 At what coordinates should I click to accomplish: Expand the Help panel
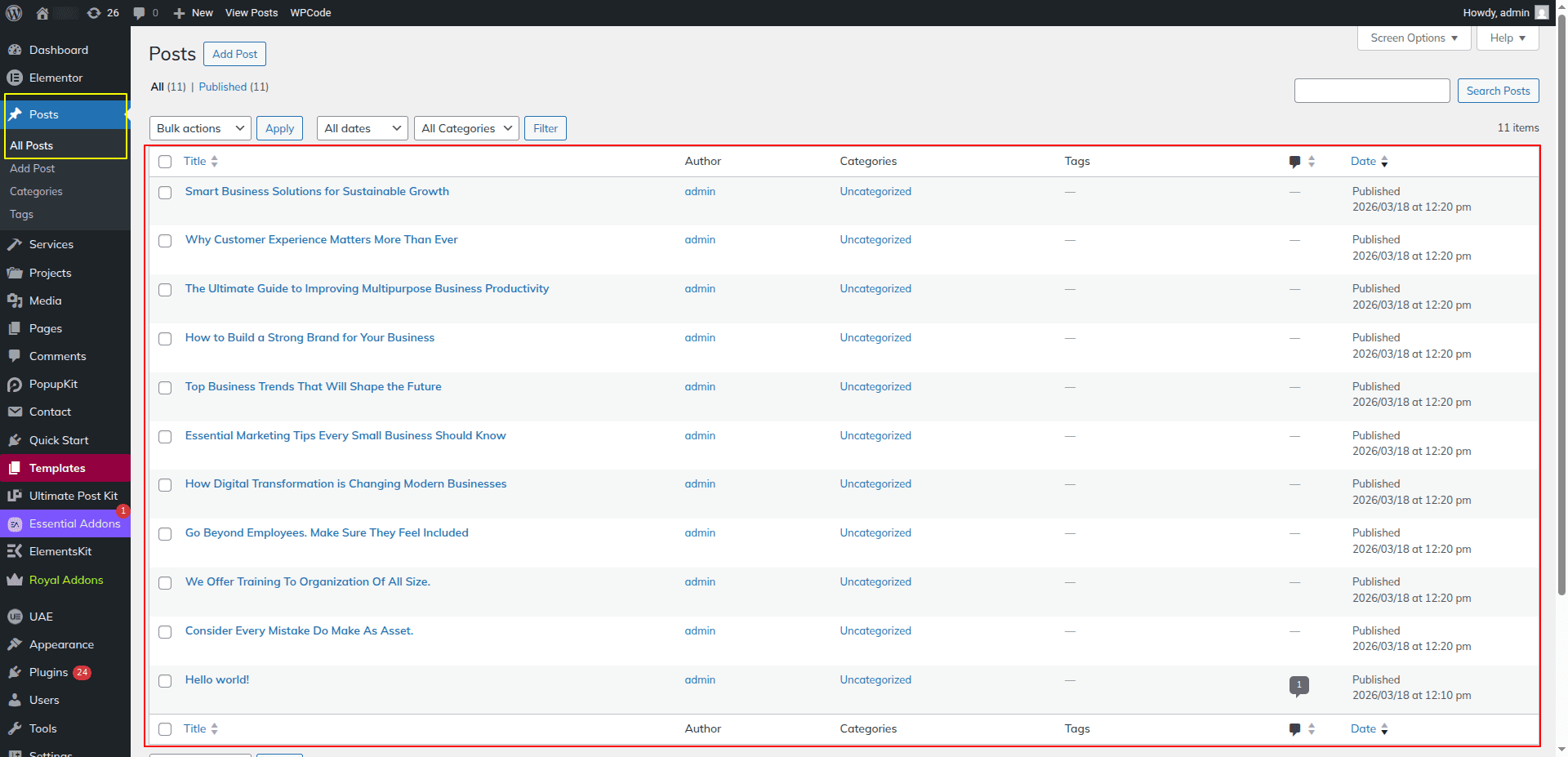(1508, 38)
